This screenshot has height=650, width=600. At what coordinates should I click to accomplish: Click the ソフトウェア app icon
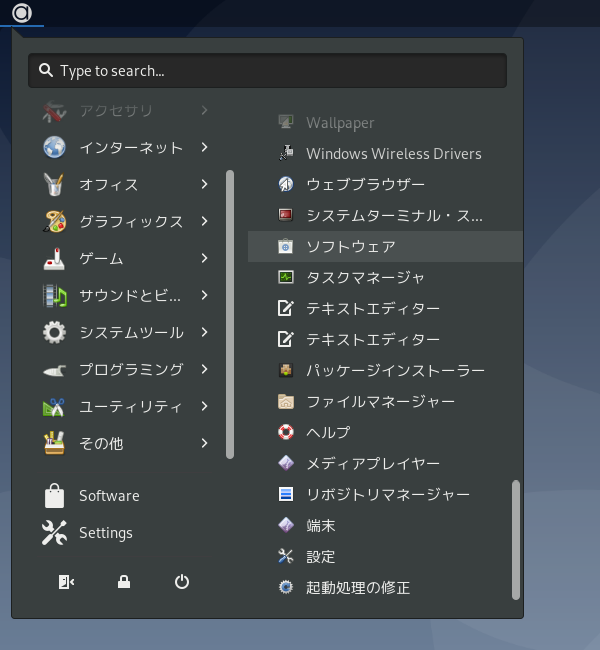click(286, 246)
